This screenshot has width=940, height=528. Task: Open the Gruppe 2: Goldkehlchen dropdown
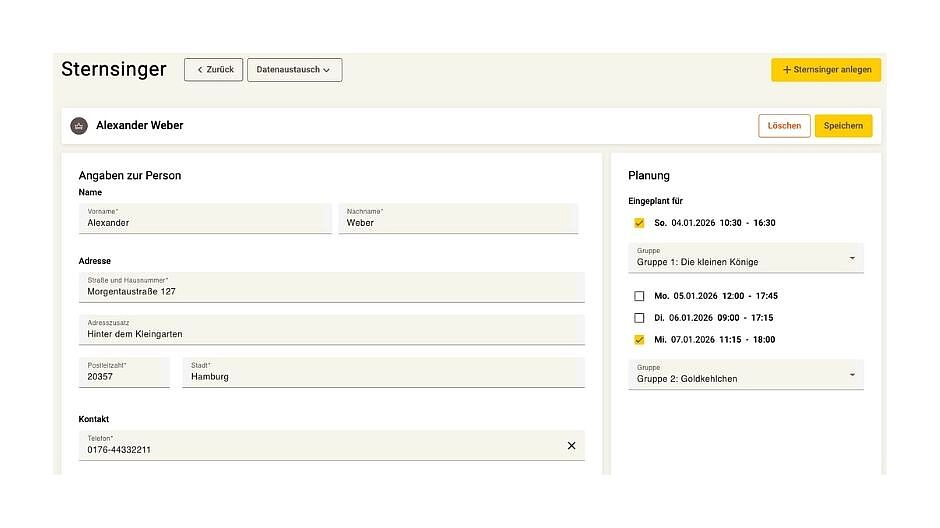click(746, 375)
